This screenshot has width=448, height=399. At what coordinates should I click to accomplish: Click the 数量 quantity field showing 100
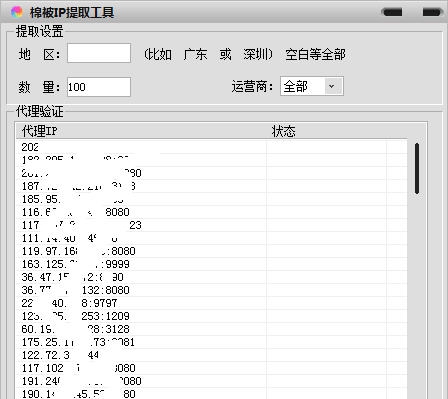tap(99, 87)
